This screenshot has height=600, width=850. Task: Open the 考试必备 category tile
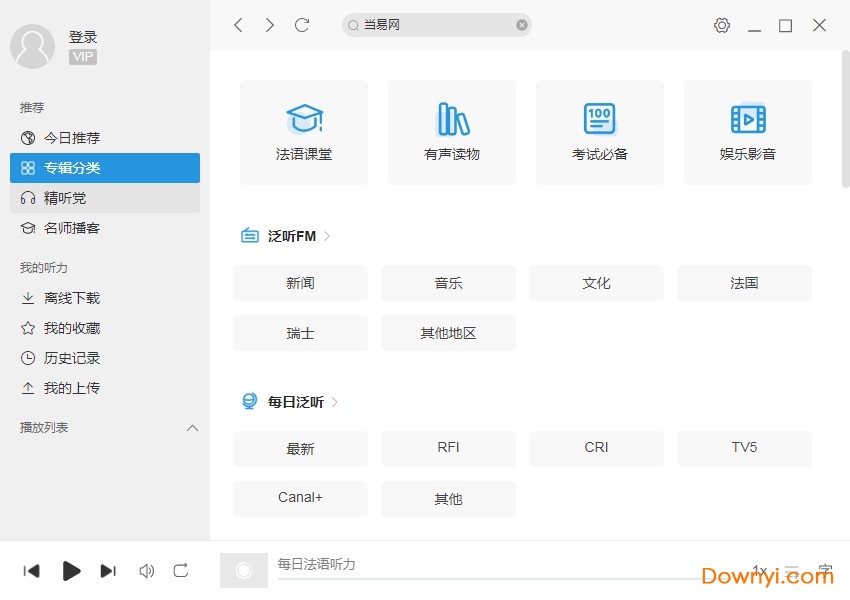(599, 132)
